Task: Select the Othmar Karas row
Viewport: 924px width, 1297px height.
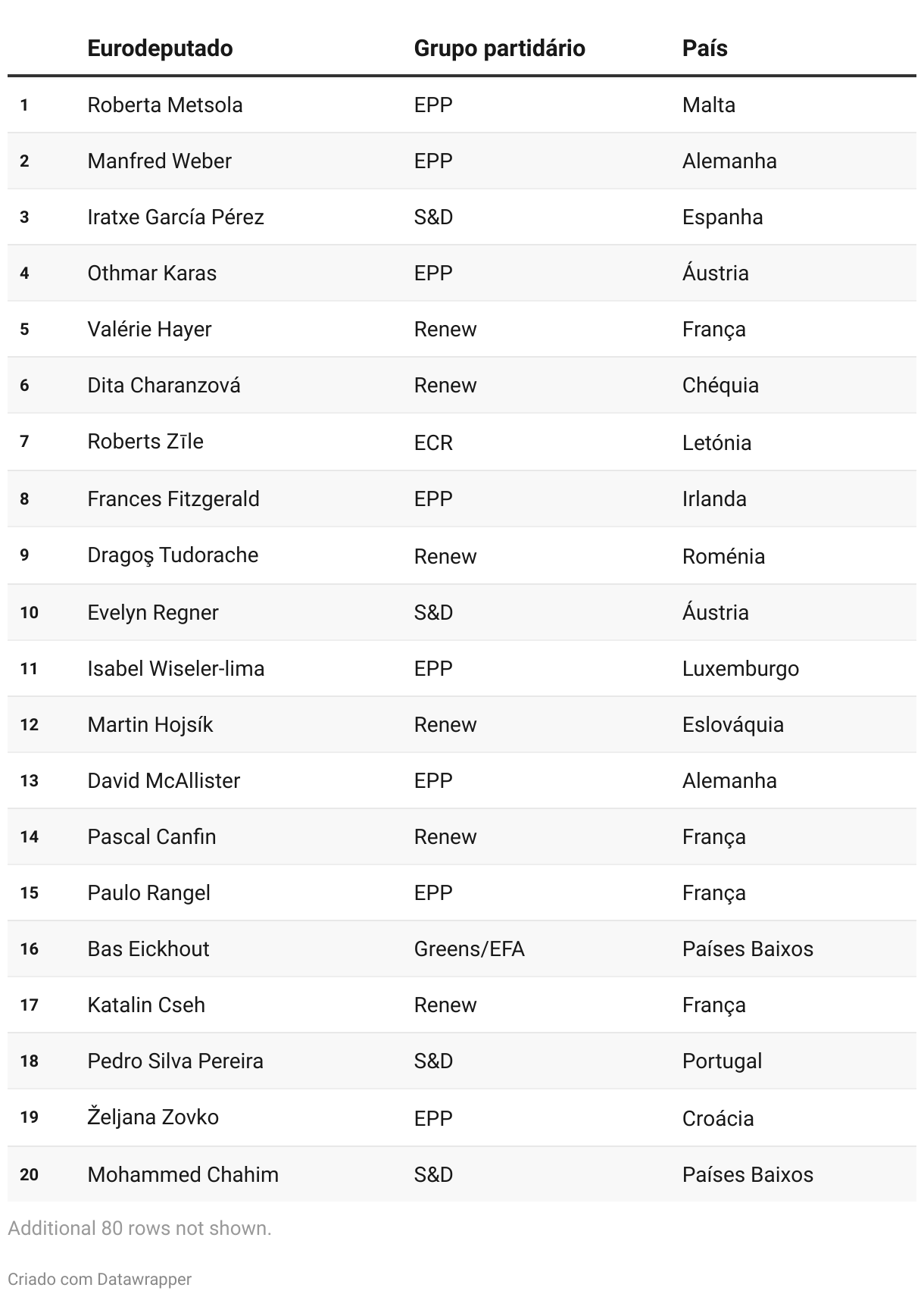Action: pos(462,273)
